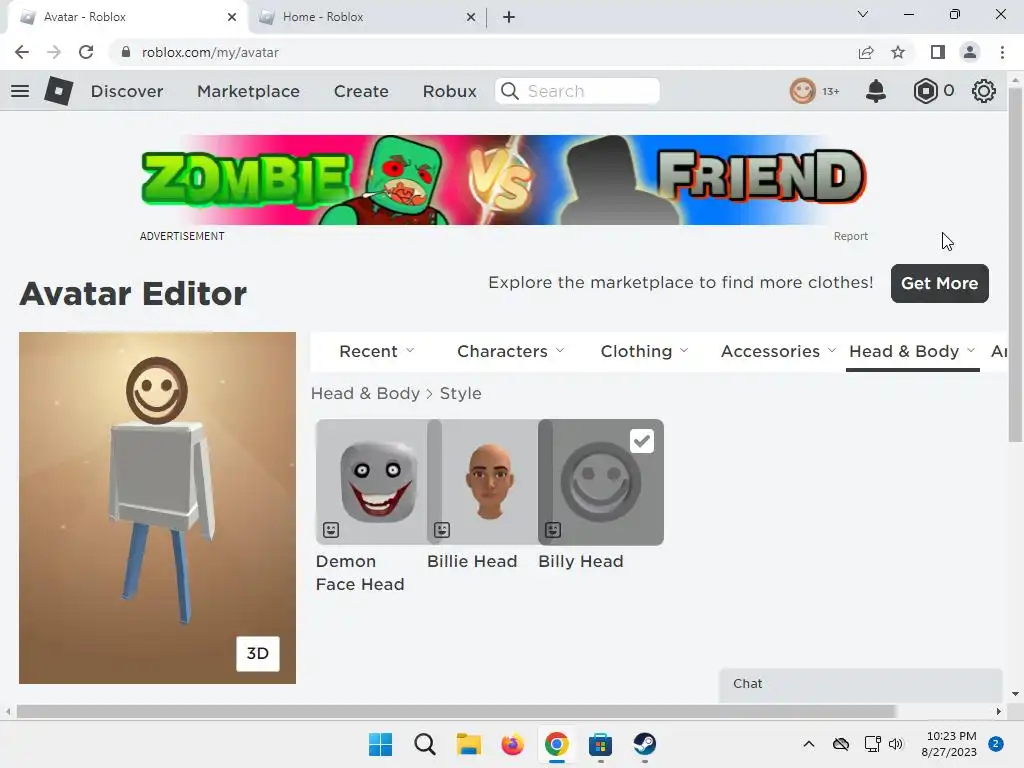This screenshot has height=768, width=1024.
Task: Click the Zombie vs Friend ad banner
Action: (x=504, y=180)
